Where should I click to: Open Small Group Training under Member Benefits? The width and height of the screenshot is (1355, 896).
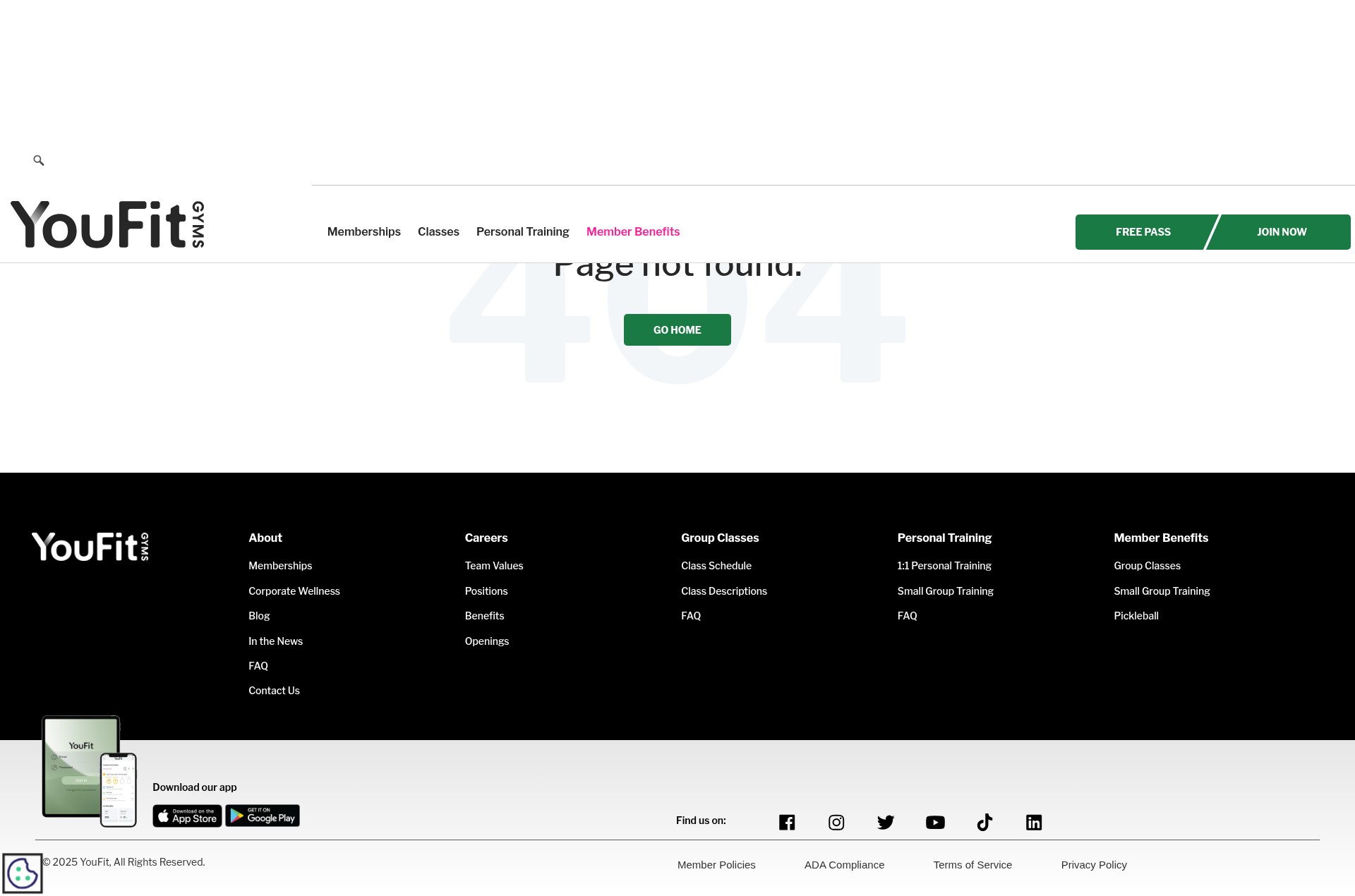pos(1162,591)
